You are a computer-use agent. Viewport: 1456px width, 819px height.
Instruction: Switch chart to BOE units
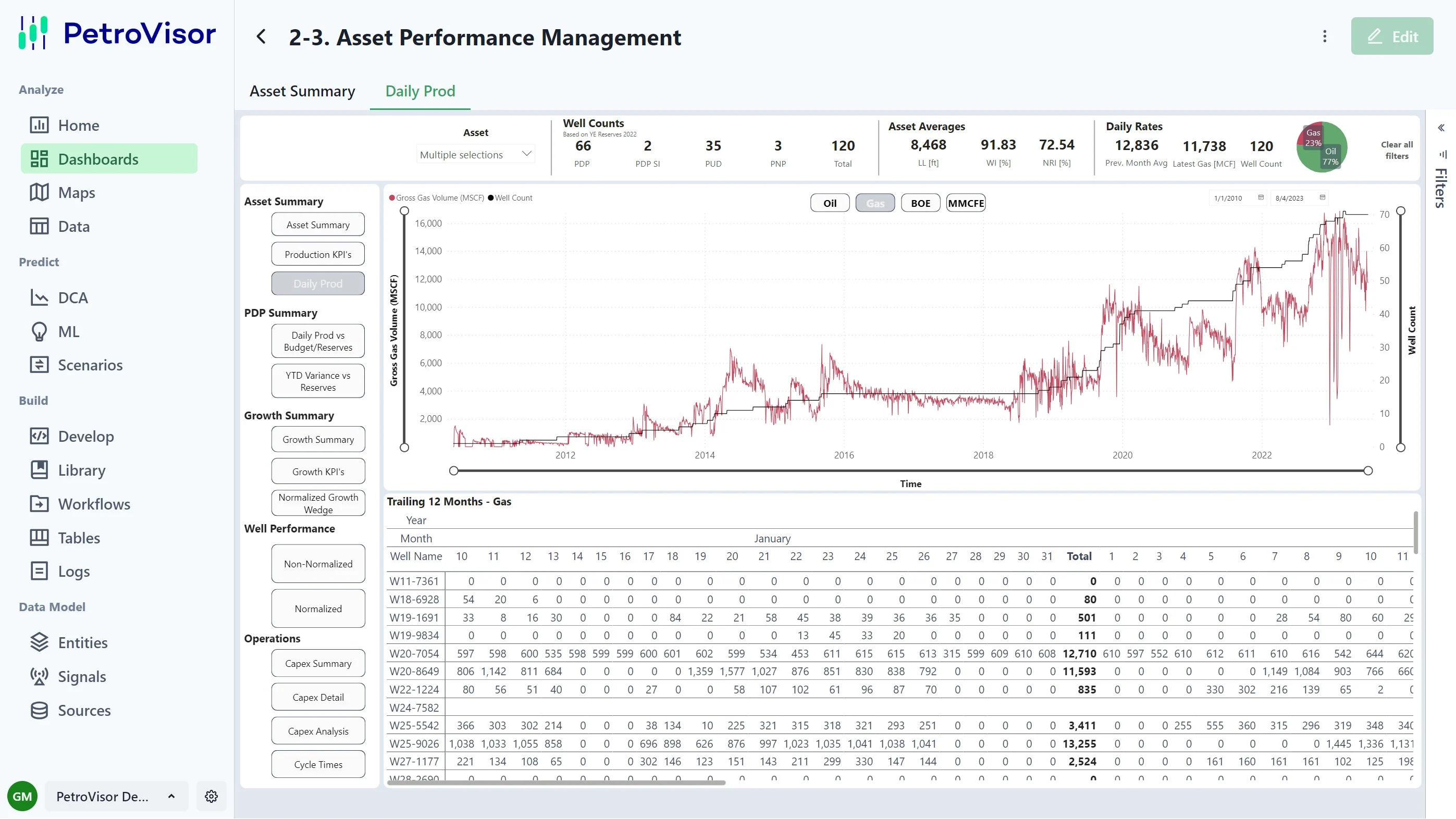pos(920,203)
